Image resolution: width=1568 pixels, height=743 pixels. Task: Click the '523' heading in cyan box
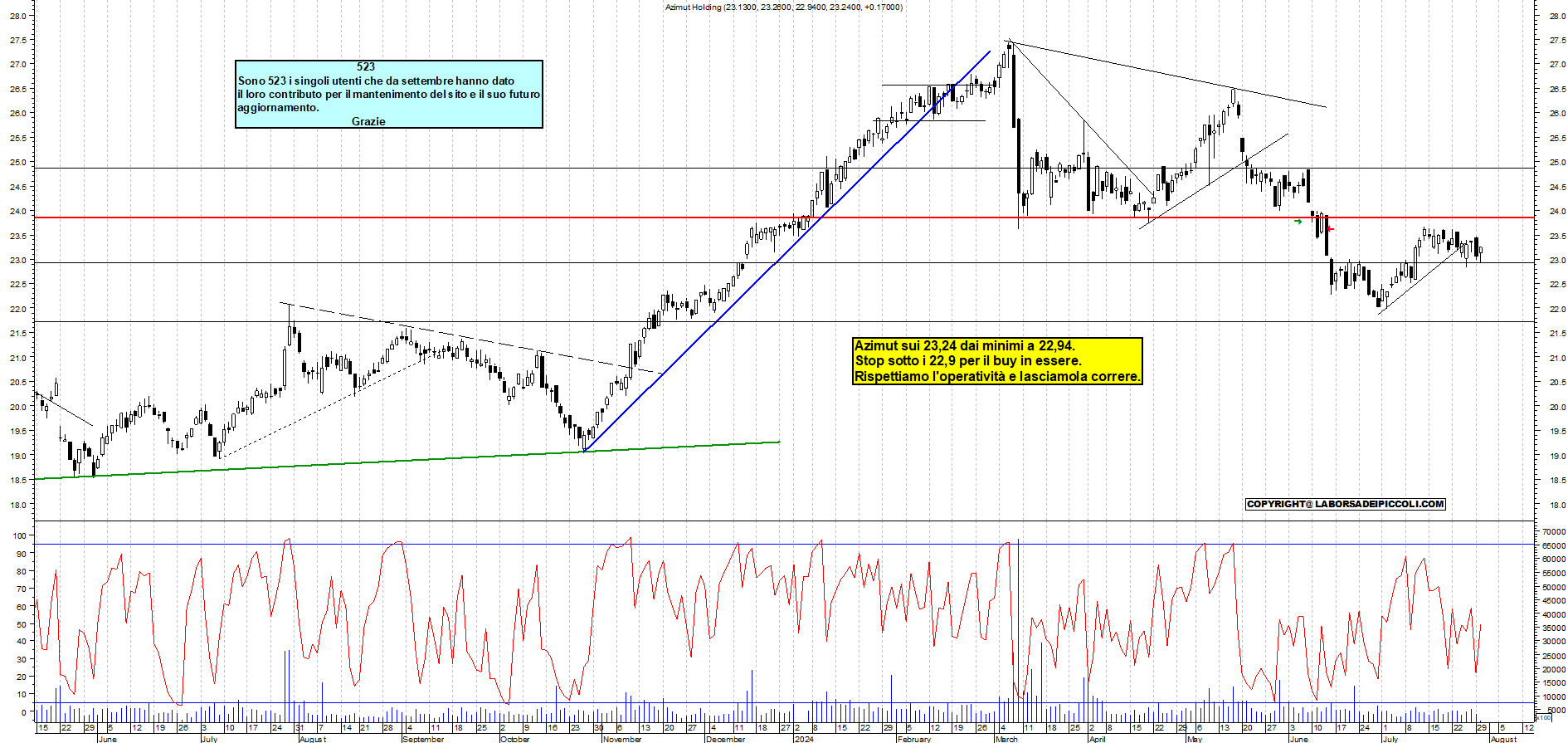pyautogui.click(x=366, y=67)
